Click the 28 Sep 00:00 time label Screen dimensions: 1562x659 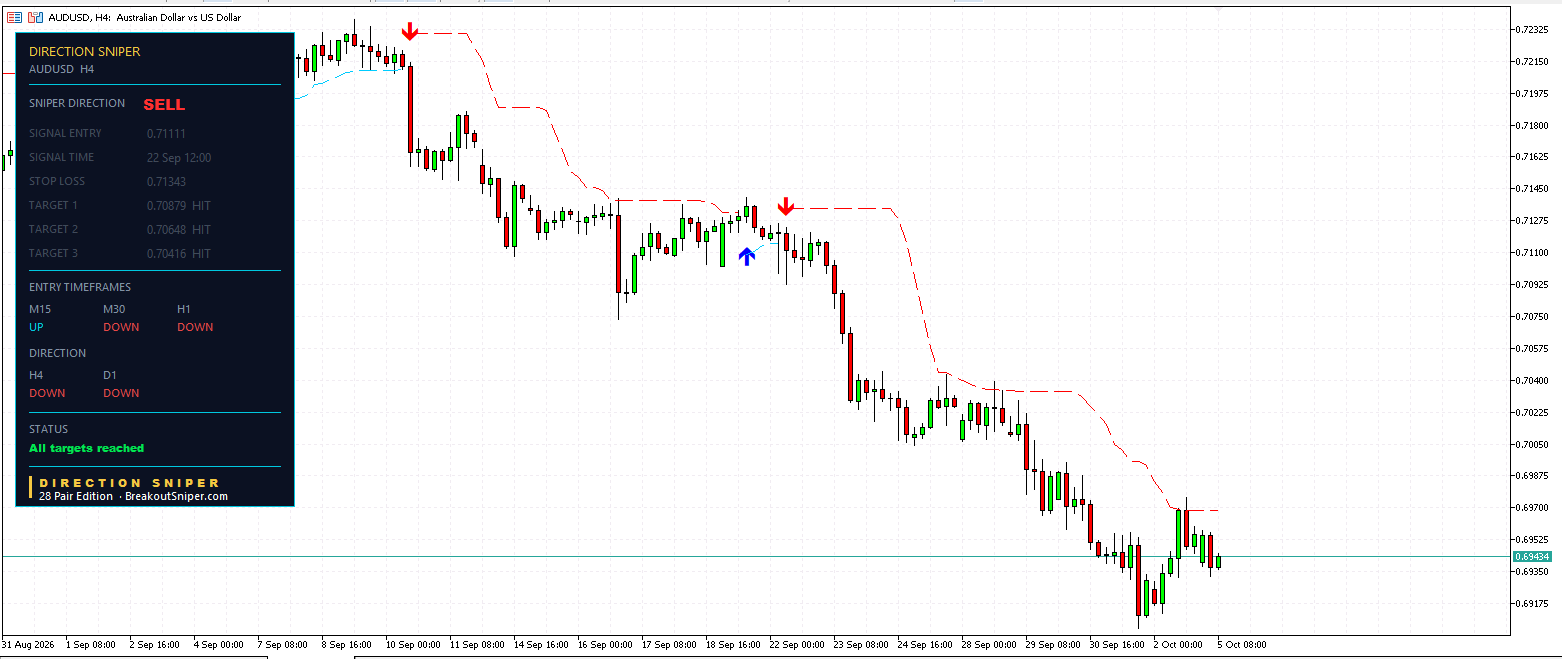coord(989,645)
